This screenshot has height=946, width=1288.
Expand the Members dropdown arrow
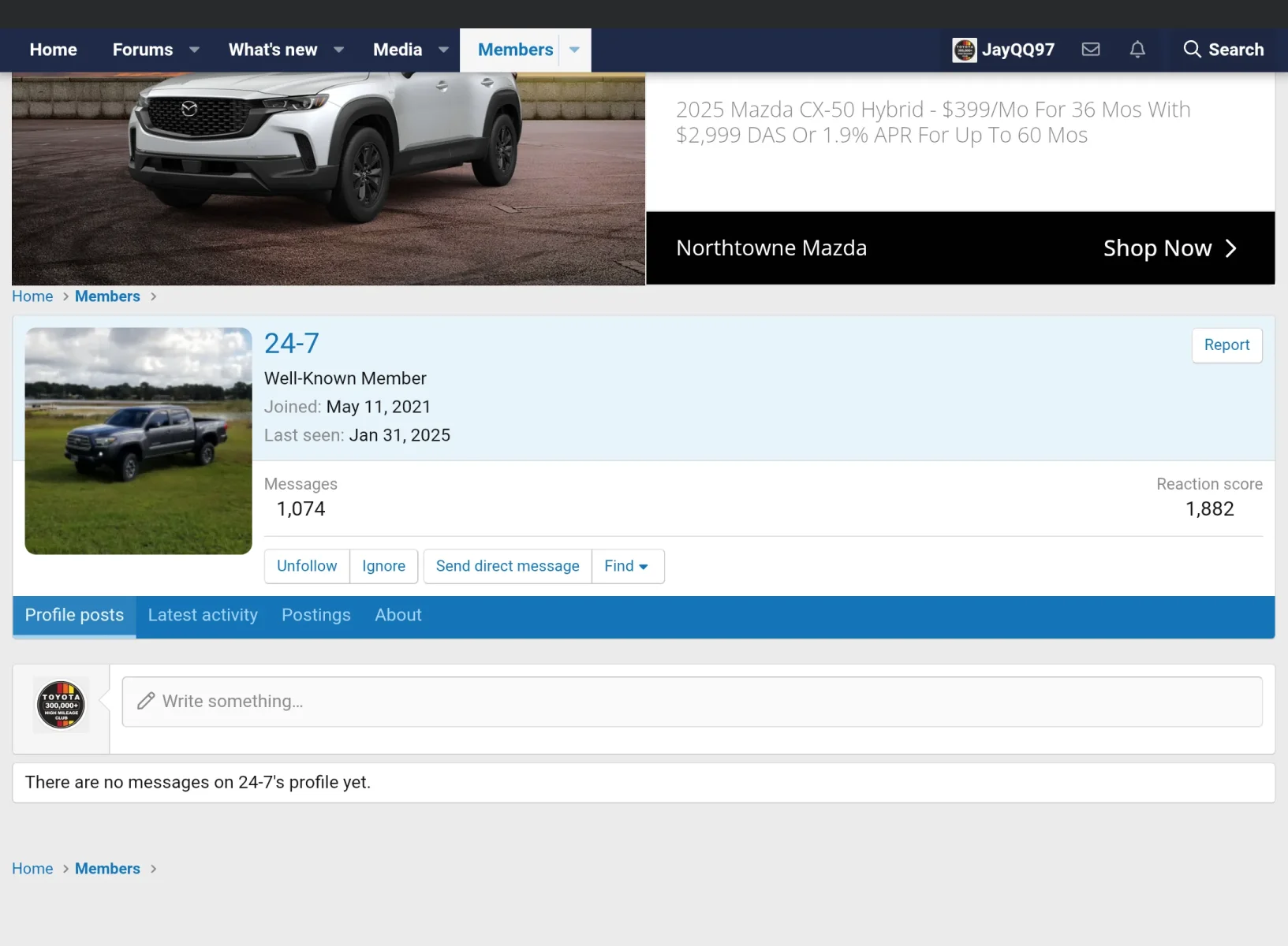point(574,50)
